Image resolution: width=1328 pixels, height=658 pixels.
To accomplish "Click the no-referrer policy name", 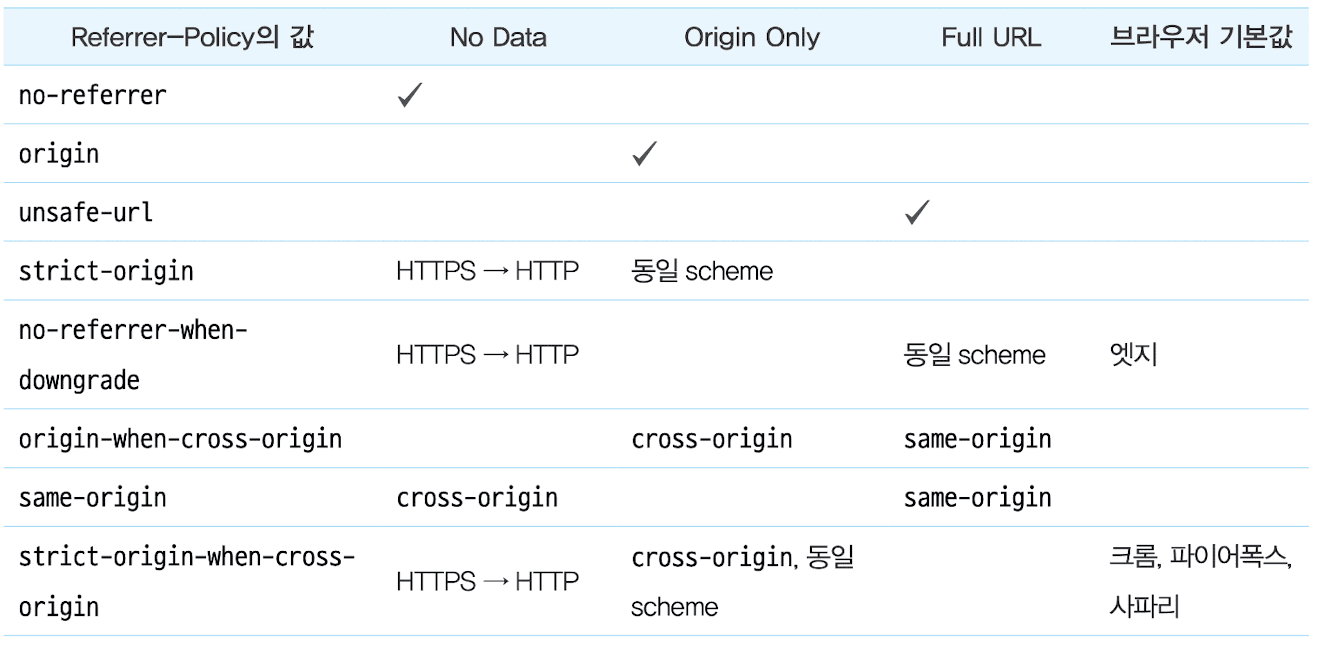I will [x=92, y=96].
